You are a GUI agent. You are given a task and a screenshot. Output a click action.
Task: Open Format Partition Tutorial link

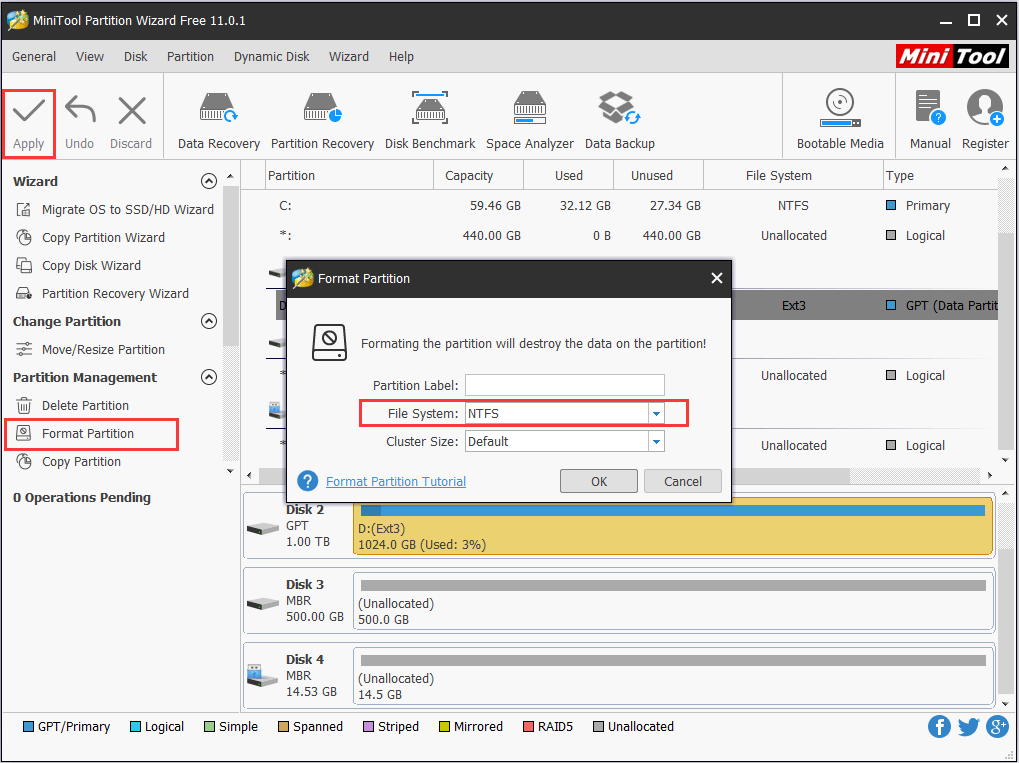396,481
